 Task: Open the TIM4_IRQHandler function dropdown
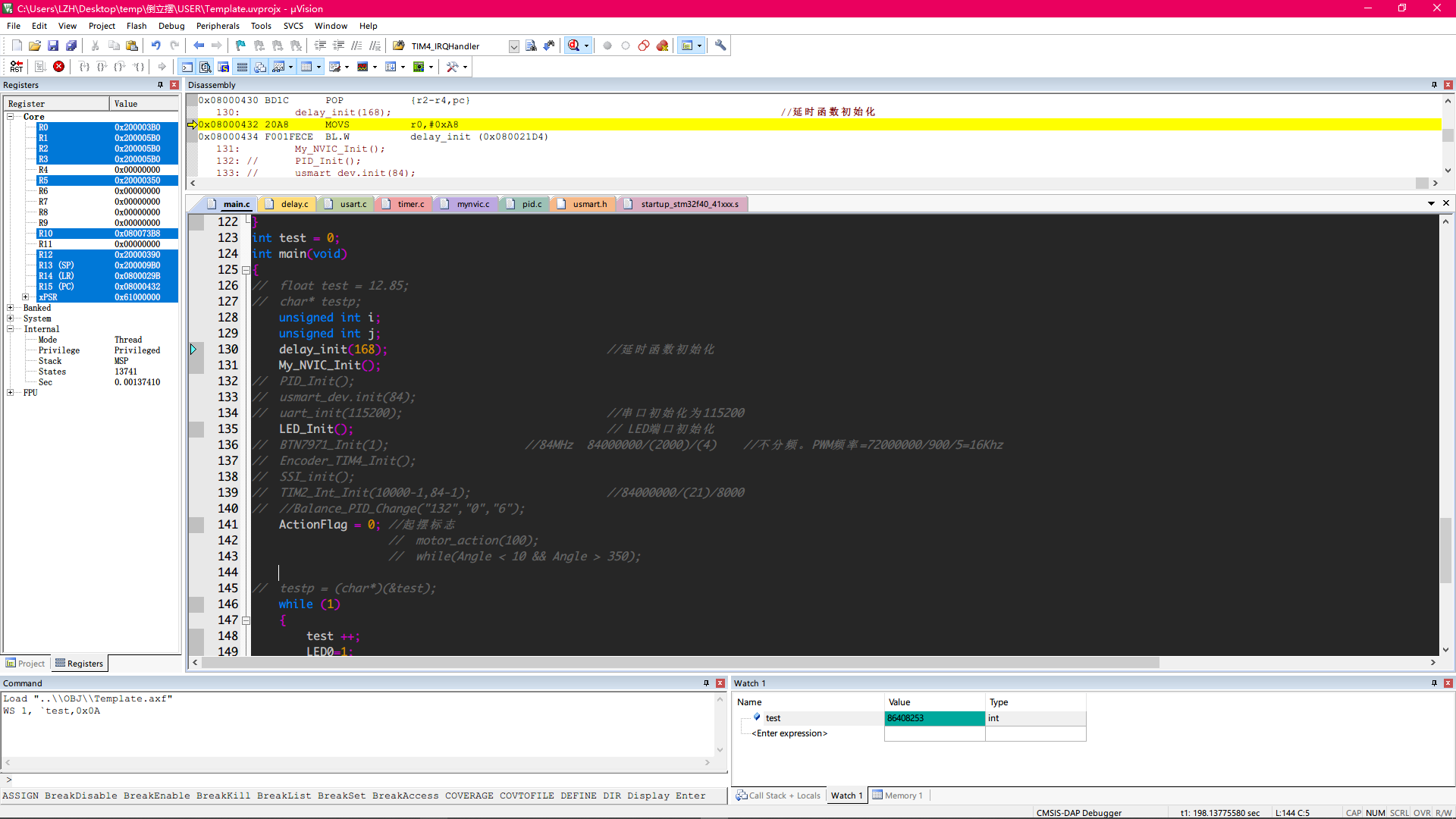coord(513,45)
